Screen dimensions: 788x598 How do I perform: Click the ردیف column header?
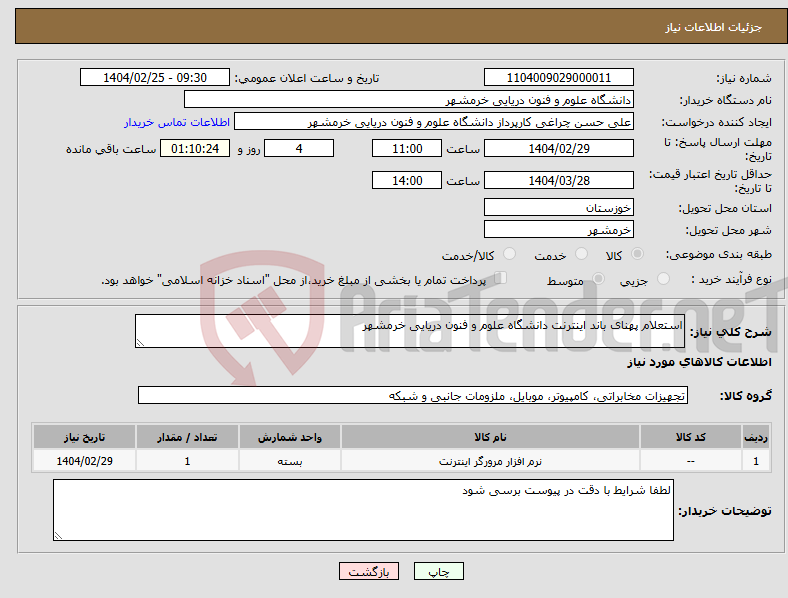(x=756, y=437)
